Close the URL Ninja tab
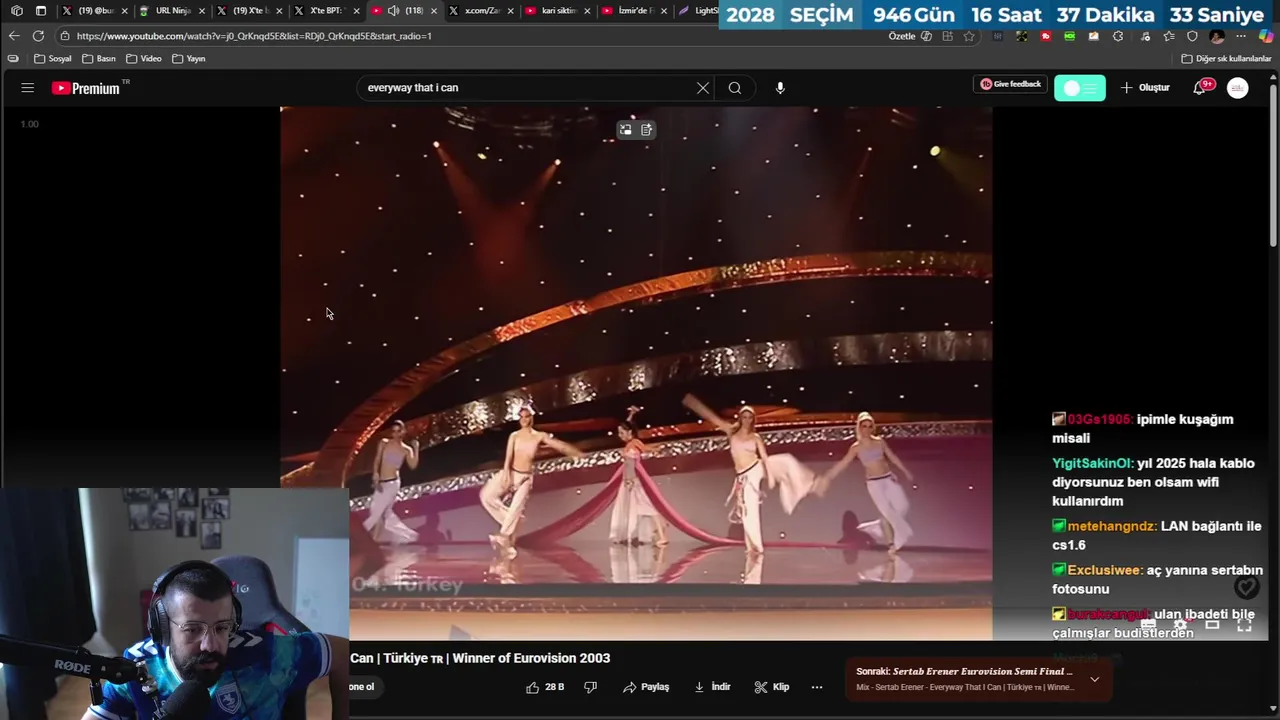The height and width of the screenshot is (720, 1280). tap(202, 11)
